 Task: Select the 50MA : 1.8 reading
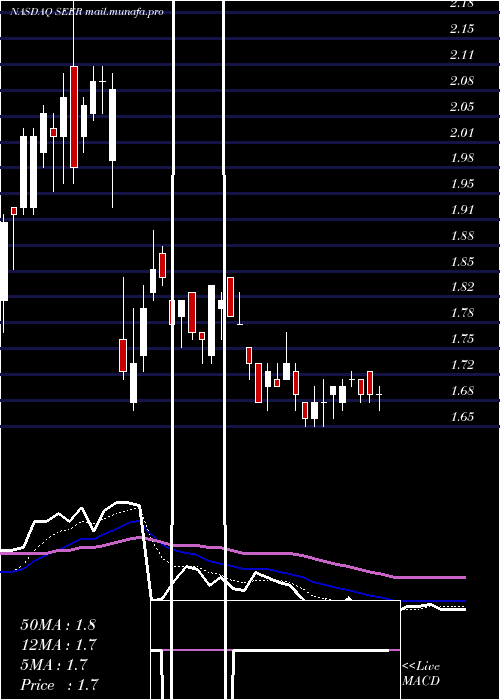click(58, 625)
